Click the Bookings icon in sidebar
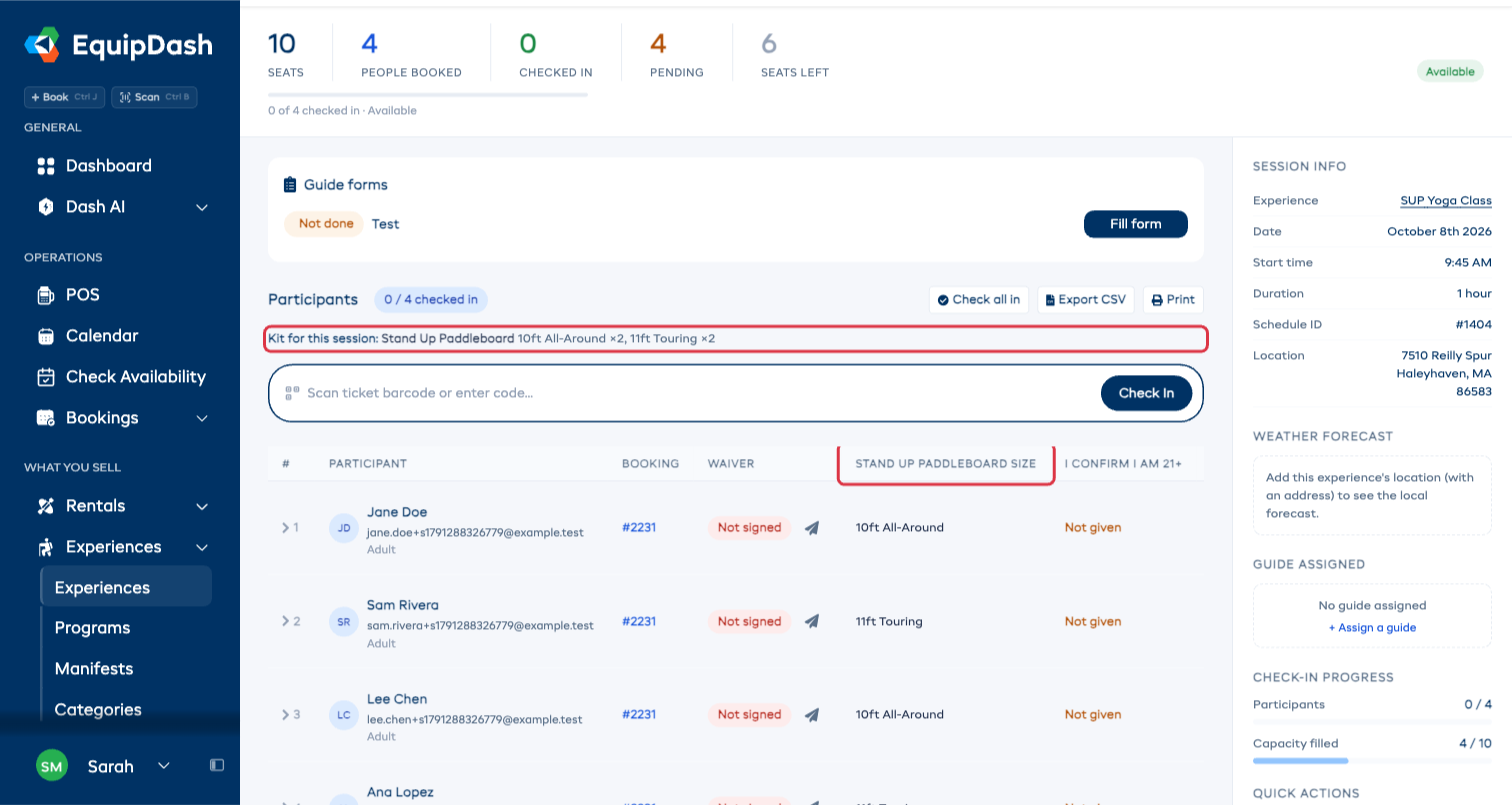This screenshot has width=1512, height=805. click(x=45, y=418)
